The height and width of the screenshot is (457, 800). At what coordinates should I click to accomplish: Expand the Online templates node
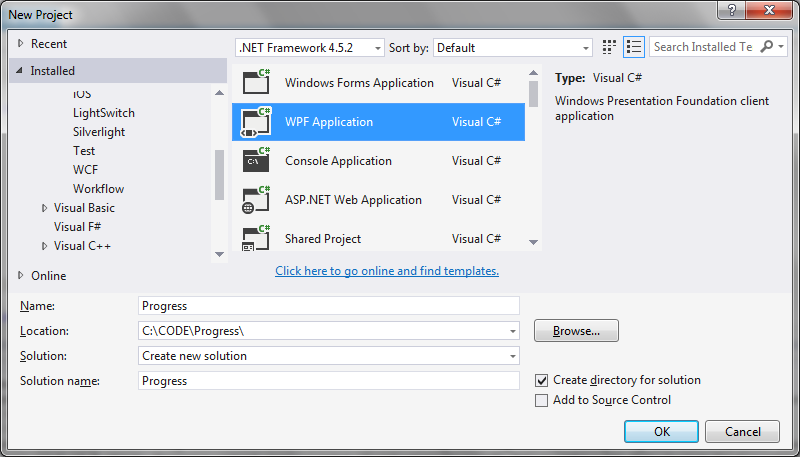pos(20,275)
